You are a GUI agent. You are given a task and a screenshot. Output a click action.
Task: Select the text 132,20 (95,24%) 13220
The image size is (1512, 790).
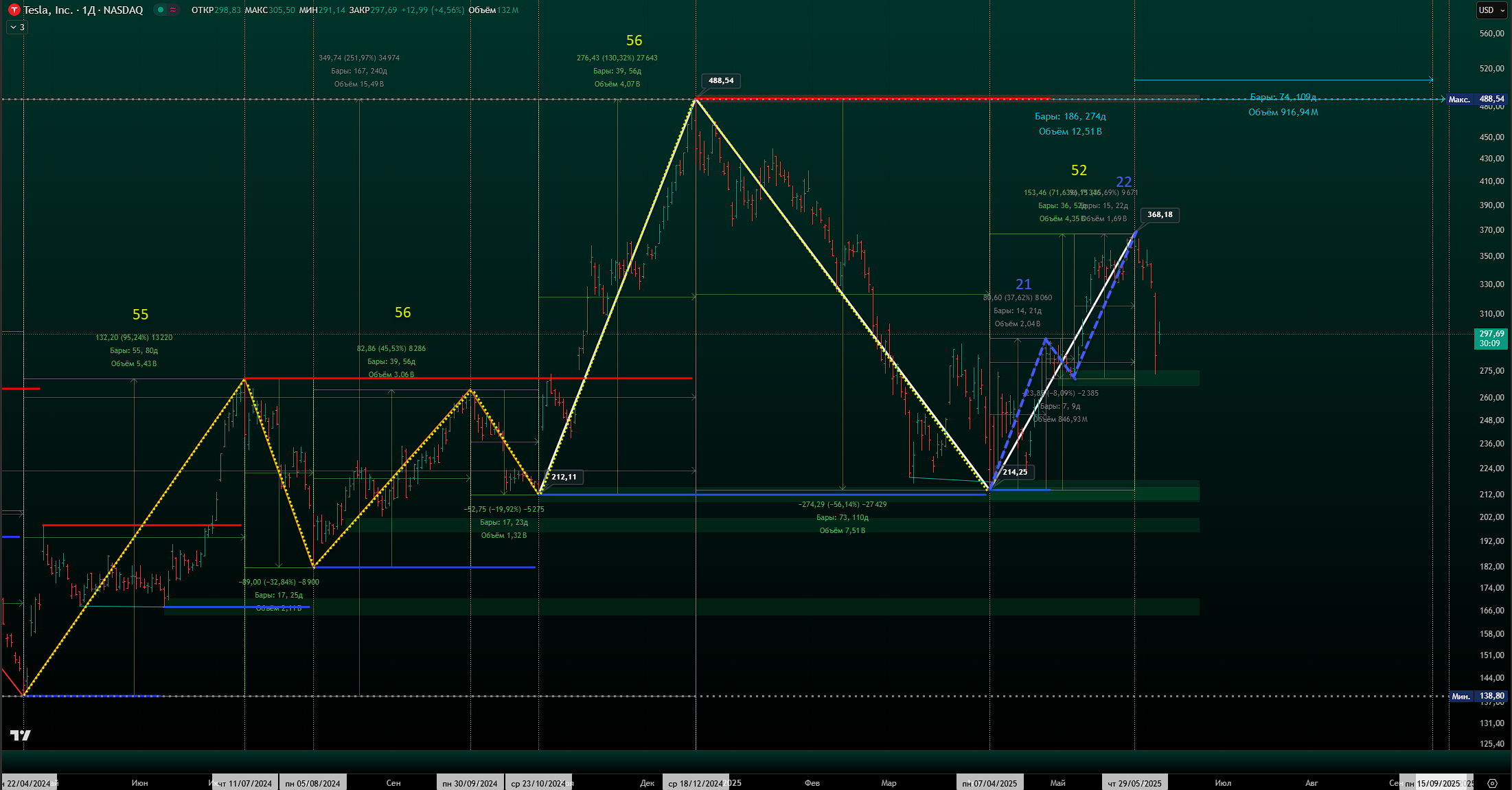coord(134,338)
